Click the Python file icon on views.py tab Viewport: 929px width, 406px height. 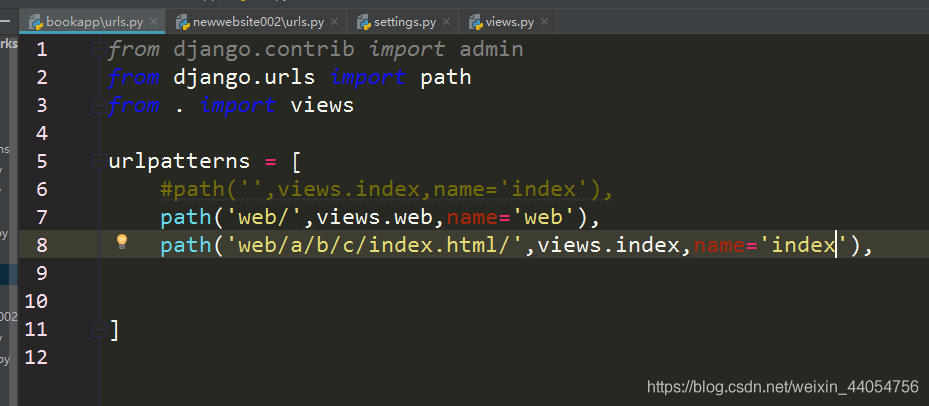[x=475, y=23]
